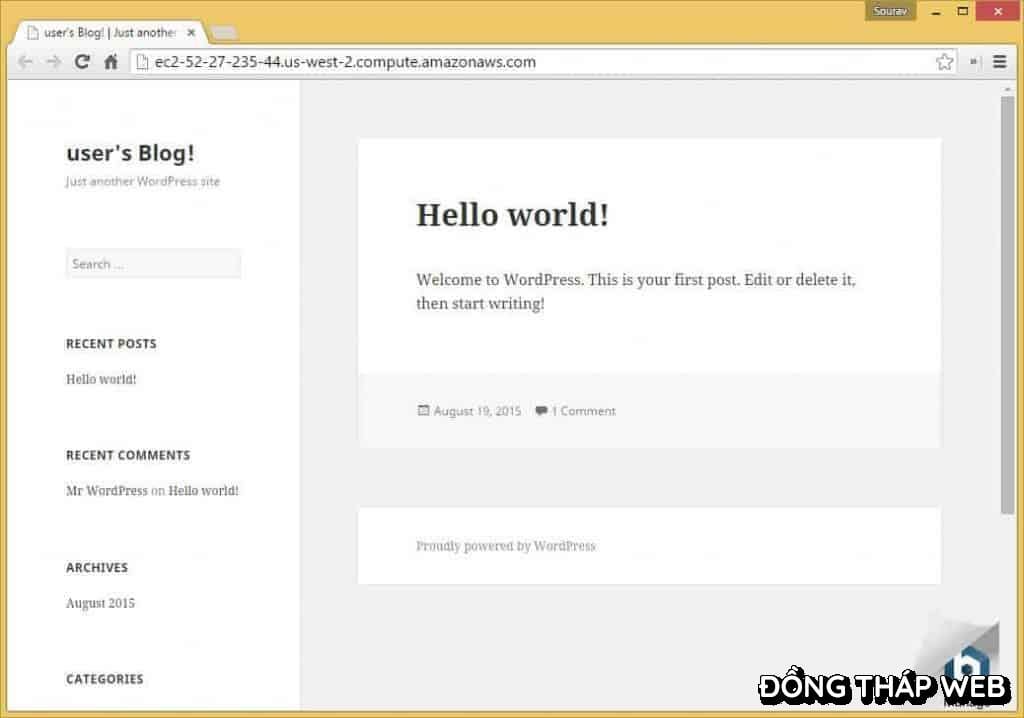
Task: Open the August 2015 archive
Action: click(101, 603)
